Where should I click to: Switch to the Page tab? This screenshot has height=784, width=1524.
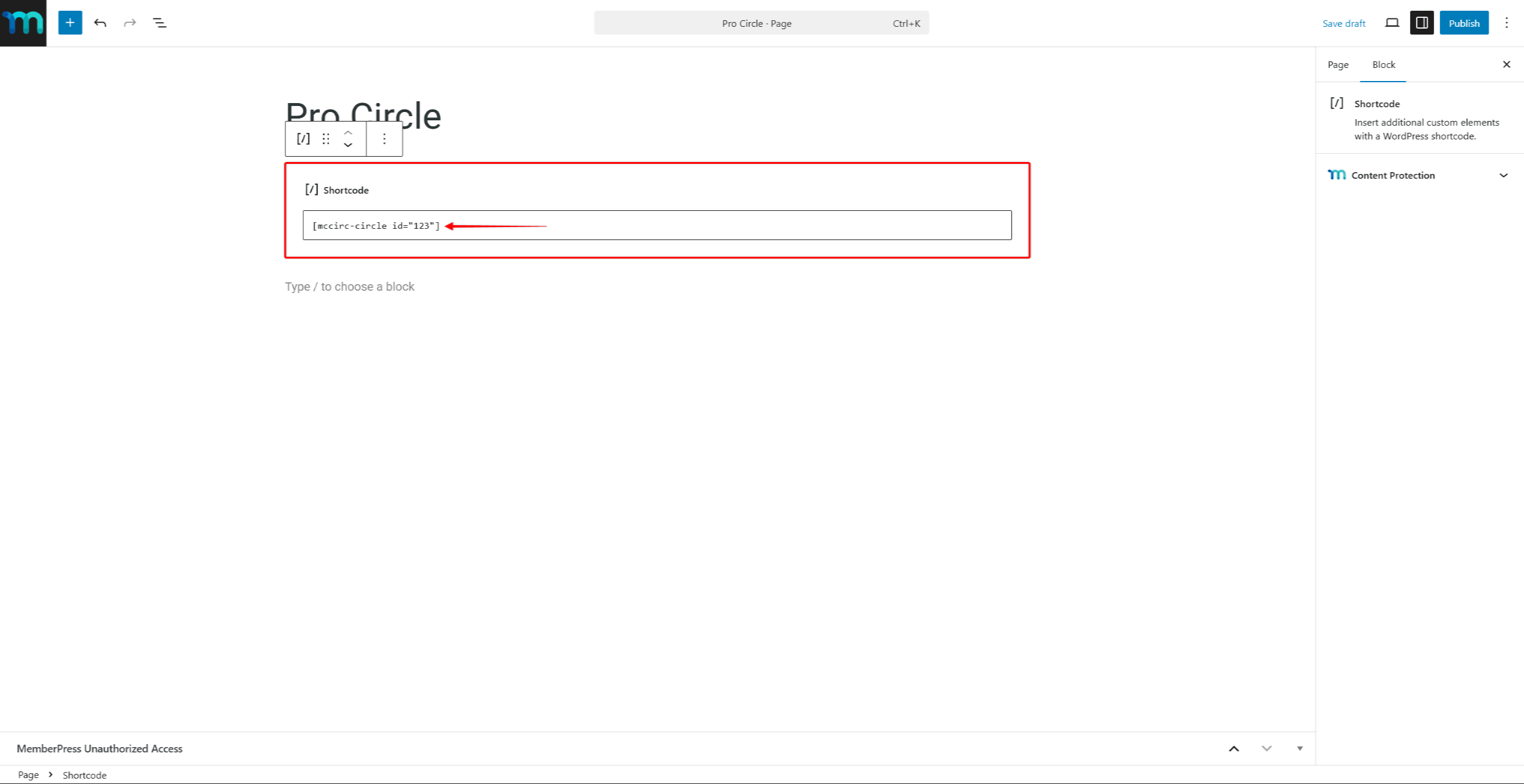1337,64
